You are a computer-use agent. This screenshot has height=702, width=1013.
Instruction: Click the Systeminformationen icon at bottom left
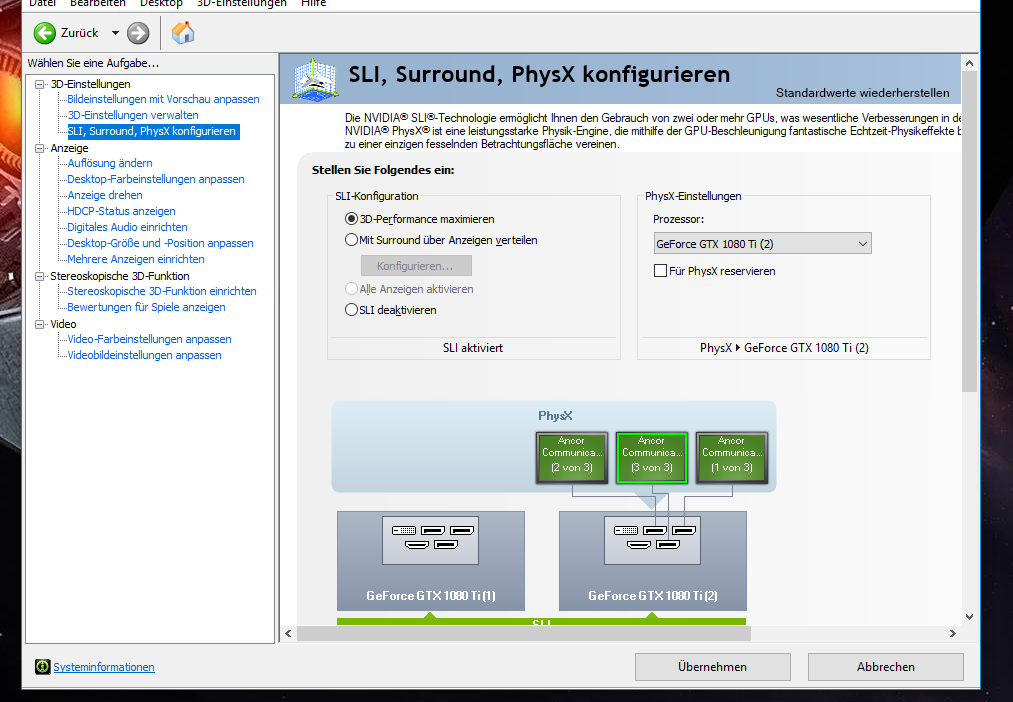click(x=43, y=666)
